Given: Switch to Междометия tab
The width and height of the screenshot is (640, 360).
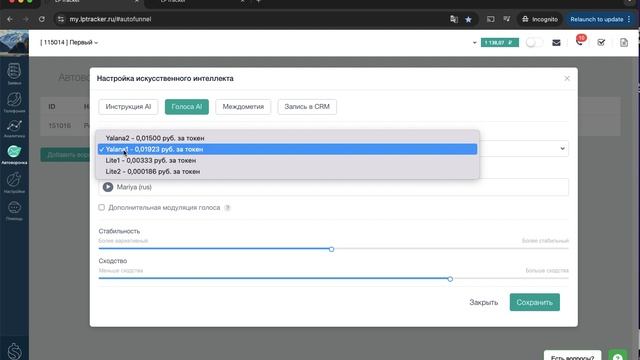Looking at the screenshot, I should pos(243,107).
